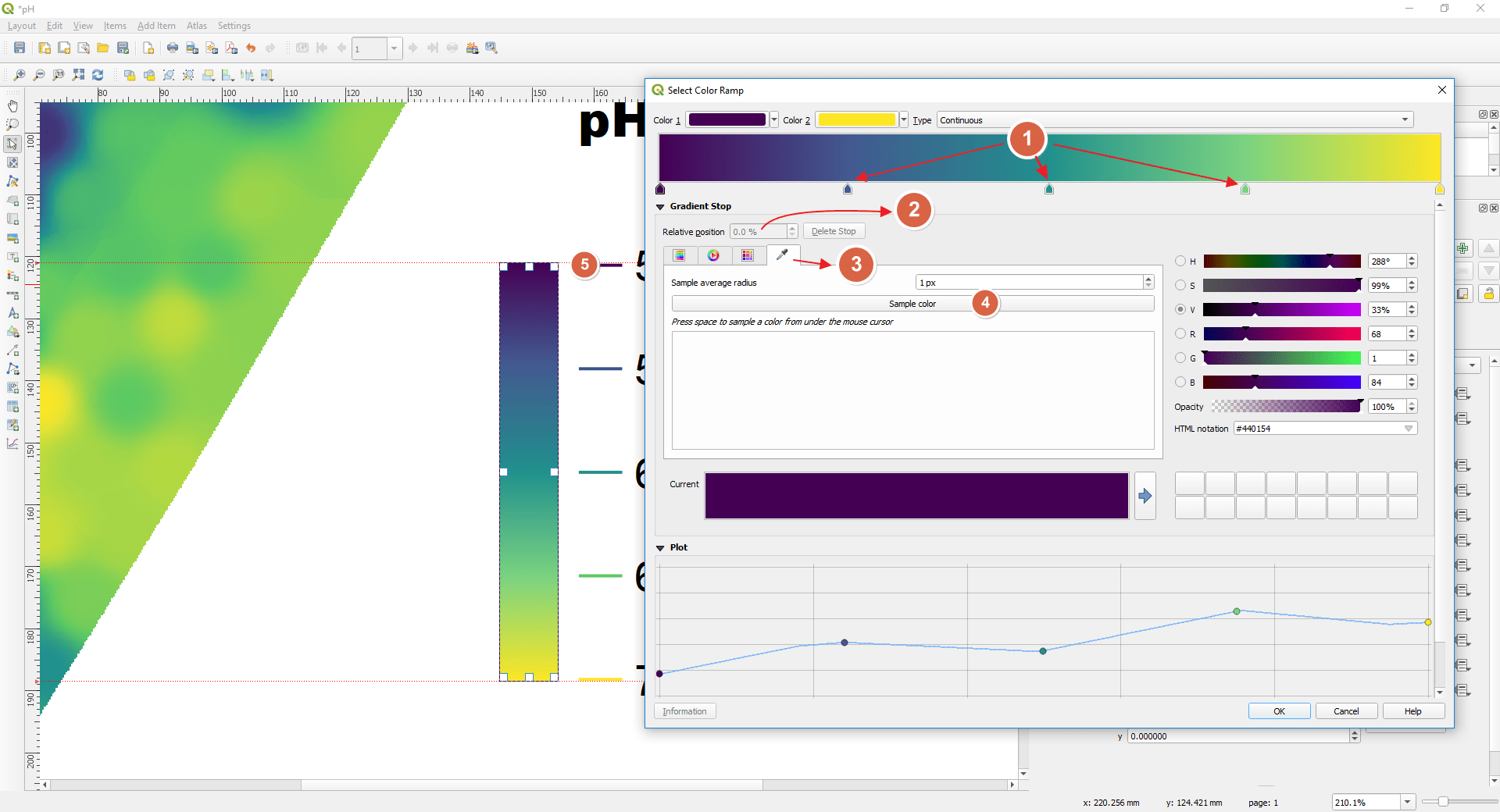Image resolution: width=1500 pixels, height=812 pixels.
Task: Click the Print layout icon
Action: coord(171,48)
